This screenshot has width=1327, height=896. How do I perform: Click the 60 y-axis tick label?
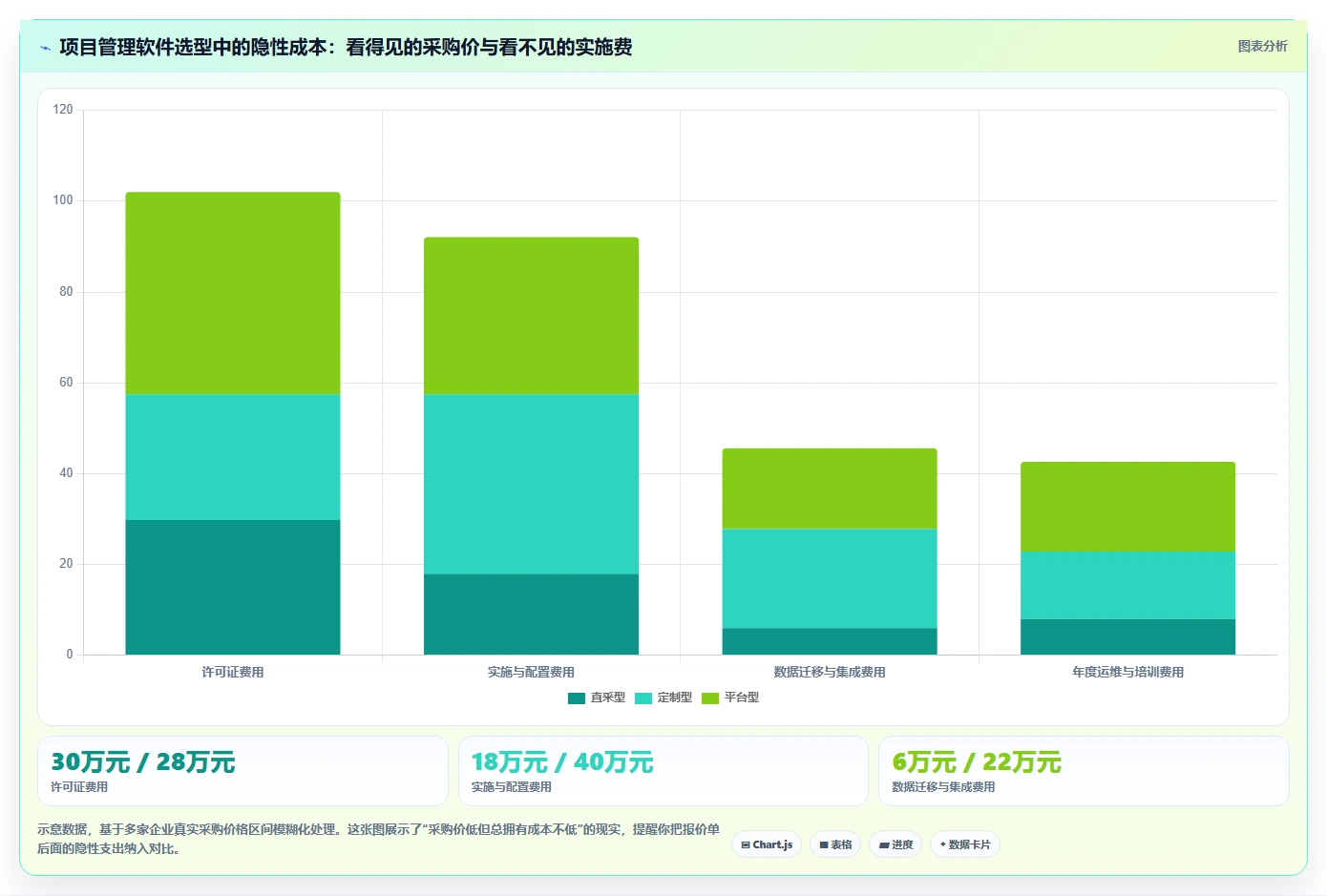(x=66, y=383)
